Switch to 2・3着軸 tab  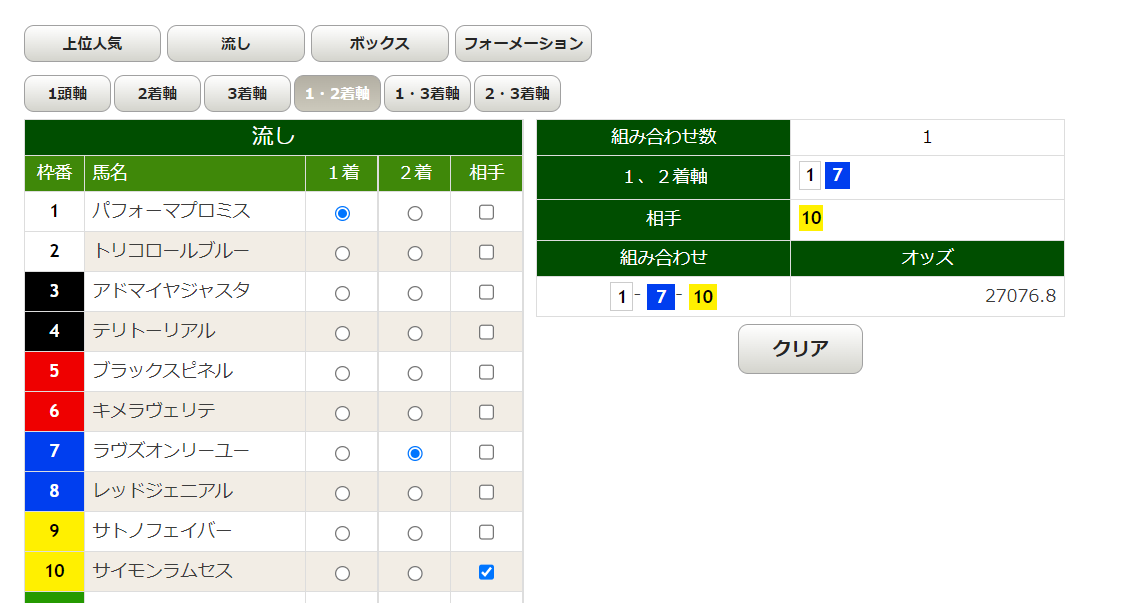pos(517,94)
